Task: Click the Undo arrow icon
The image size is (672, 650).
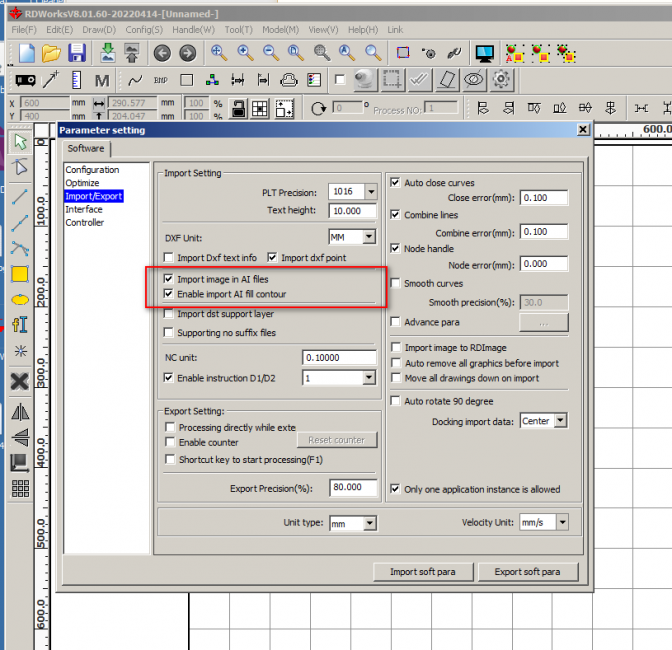Action: (163, 53)
